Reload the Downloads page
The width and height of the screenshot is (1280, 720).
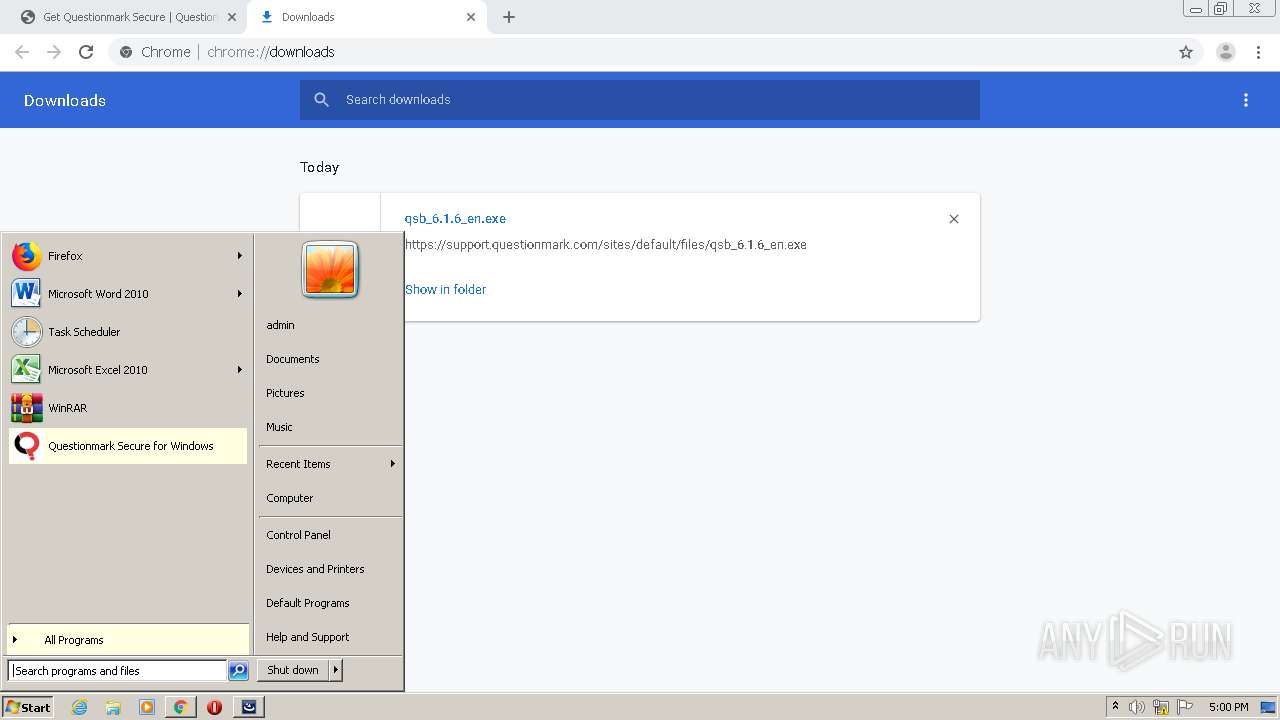click(86, 52)
